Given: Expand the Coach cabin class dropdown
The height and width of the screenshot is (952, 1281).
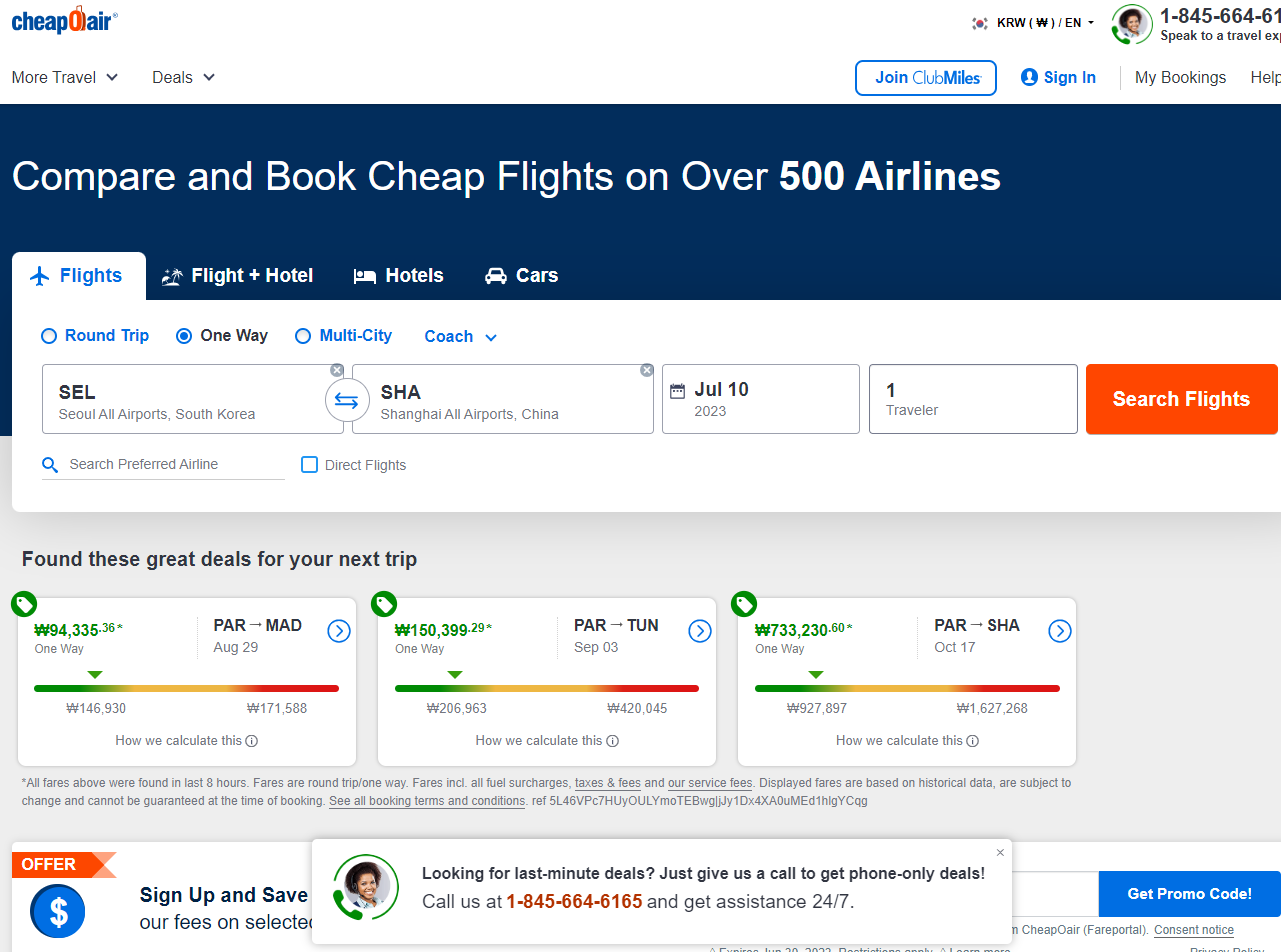Looking at the screenshot, I should pyautogui.click(x=460, y=337).
